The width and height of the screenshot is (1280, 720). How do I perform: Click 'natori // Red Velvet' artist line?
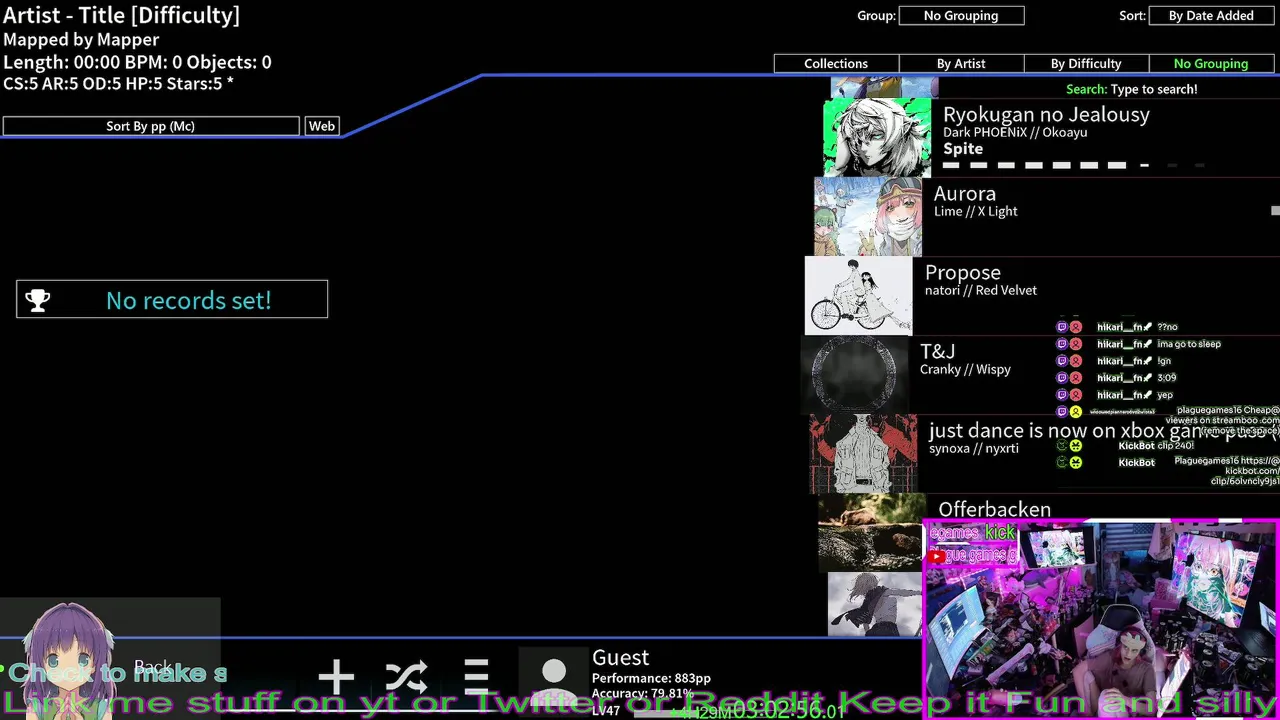click(x=981, y=290)
